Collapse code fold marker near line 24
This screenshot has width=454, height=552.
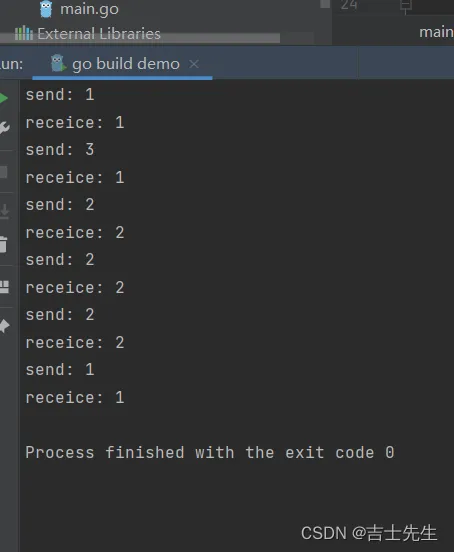406,5
